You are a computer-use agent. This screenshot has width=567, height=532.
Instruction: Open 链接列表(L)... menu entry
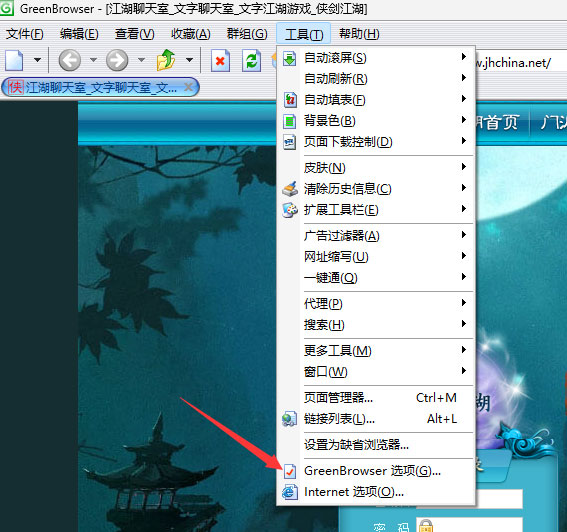376,418
